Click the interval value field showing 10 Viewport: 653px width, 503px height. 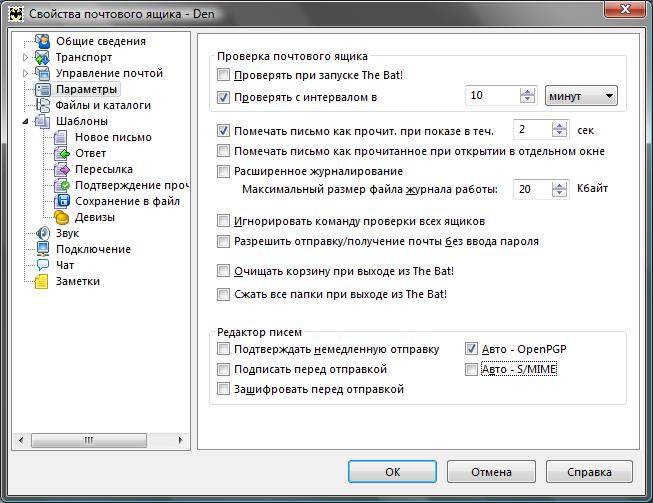[x=493, y=96]
